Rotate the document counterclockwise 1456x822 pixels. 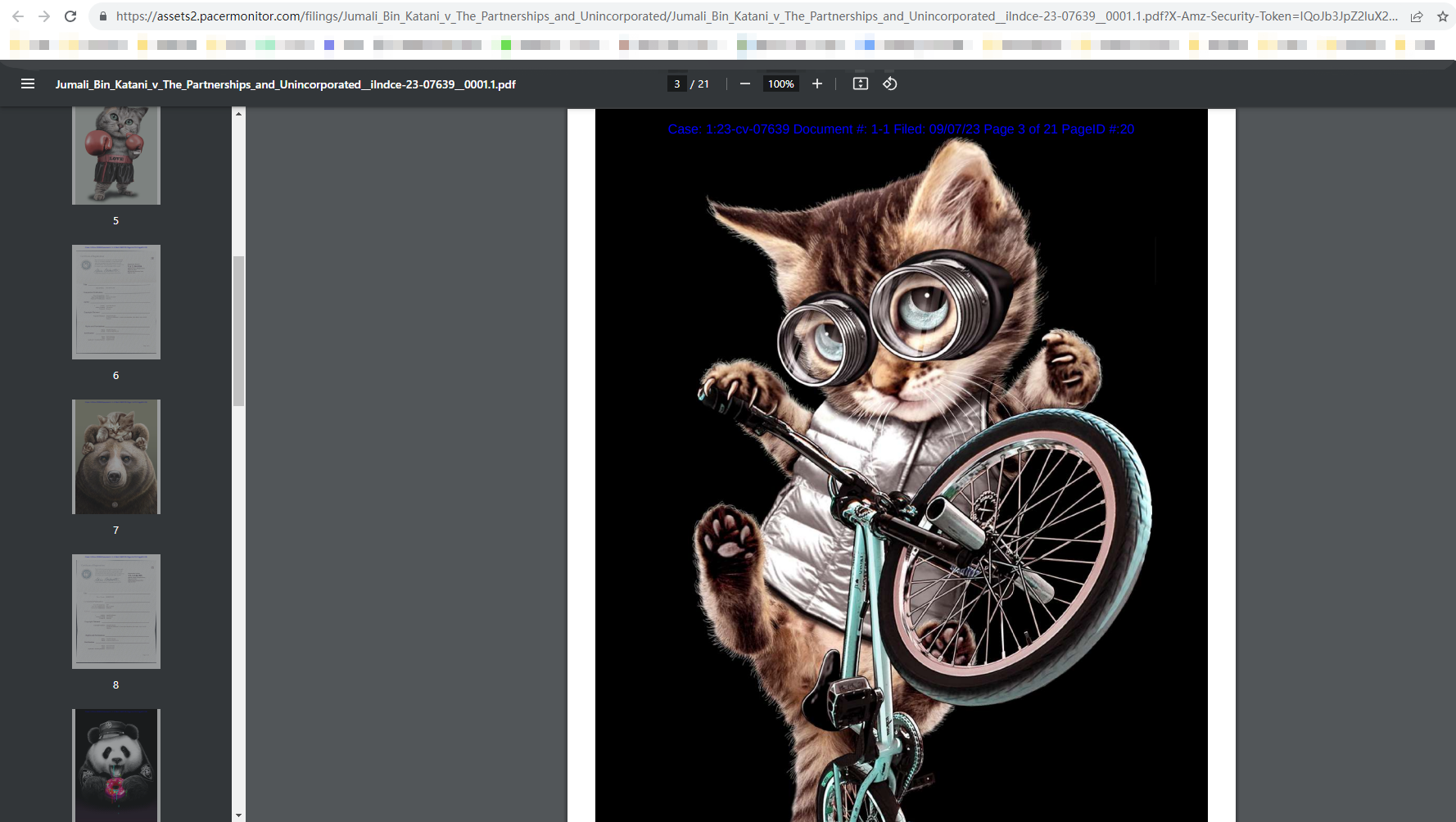click(890, 84)
